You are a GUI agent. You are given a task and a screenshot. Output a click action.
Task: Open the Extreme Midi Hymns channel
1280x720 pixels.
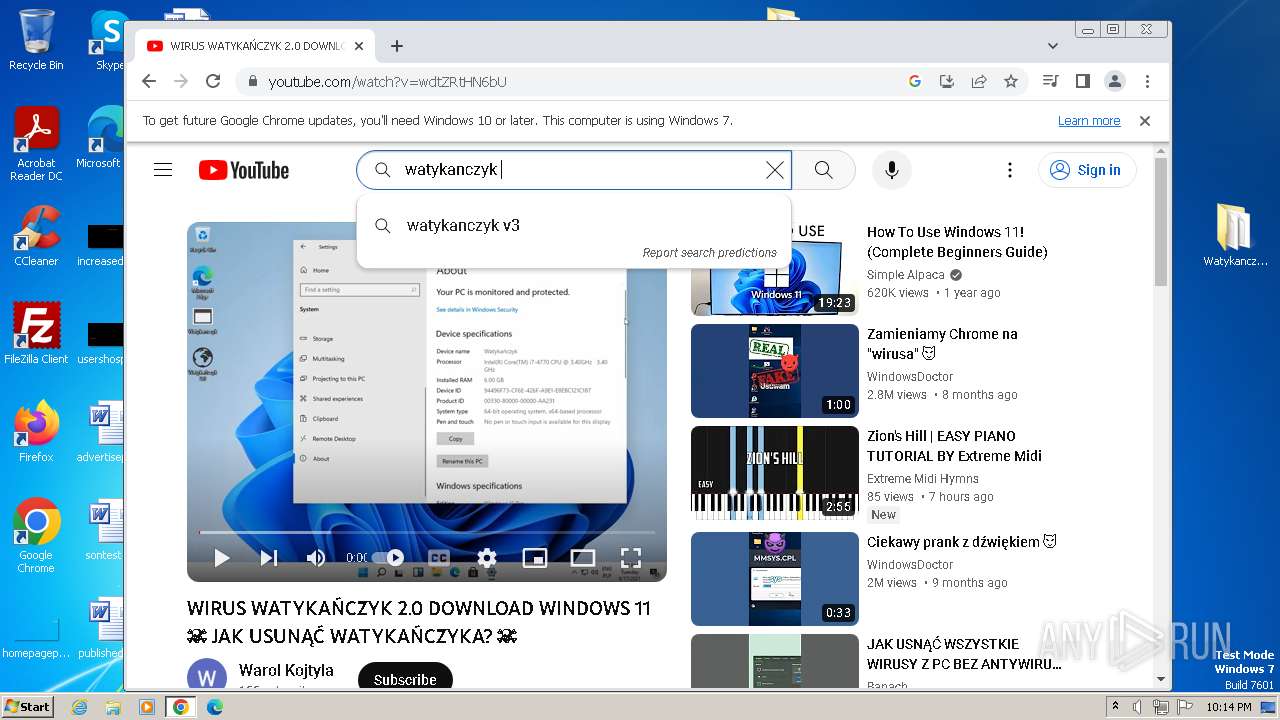tap(923, 479)
